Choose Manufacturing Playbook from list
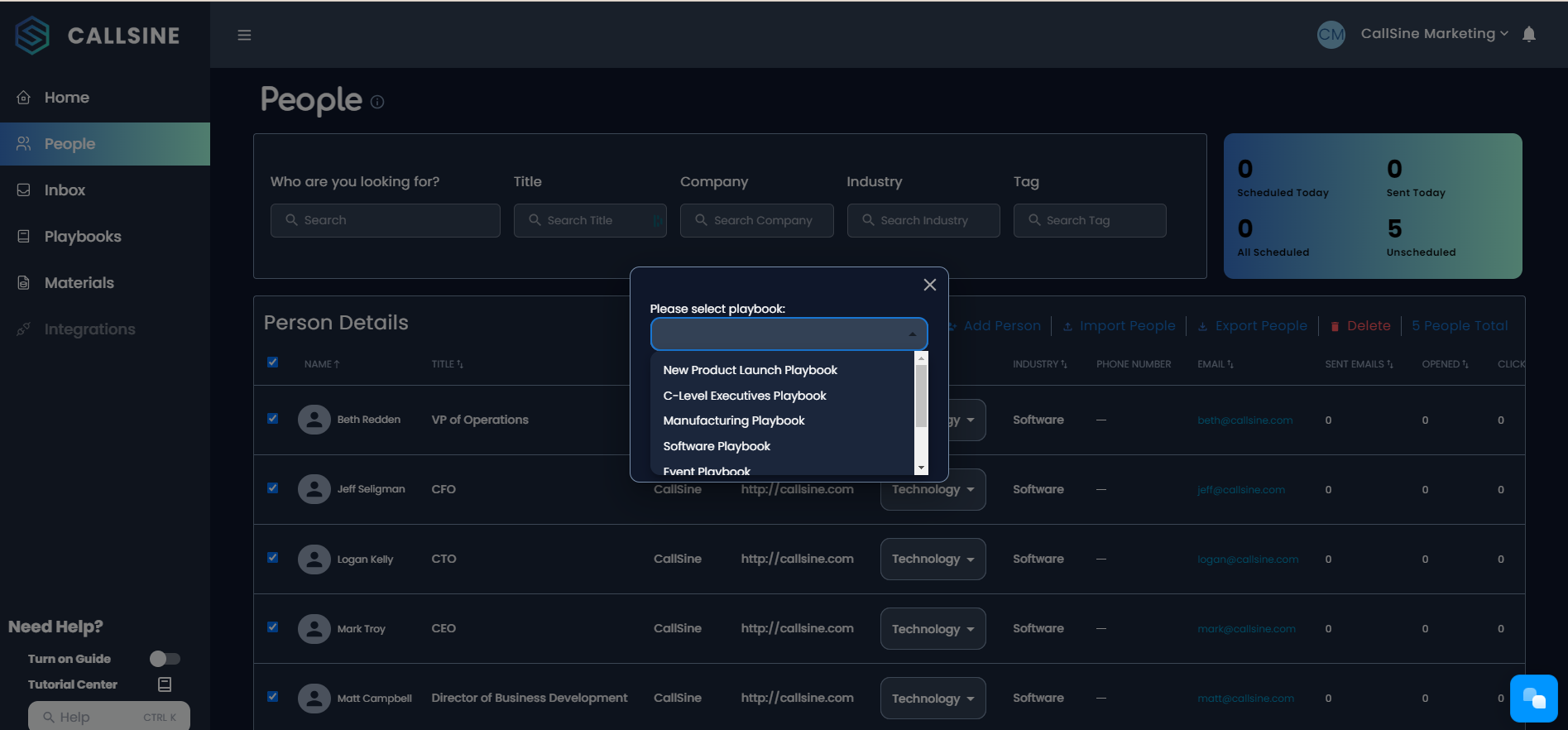The width and height of the screenshot is (1568, 730). [733, 420]
